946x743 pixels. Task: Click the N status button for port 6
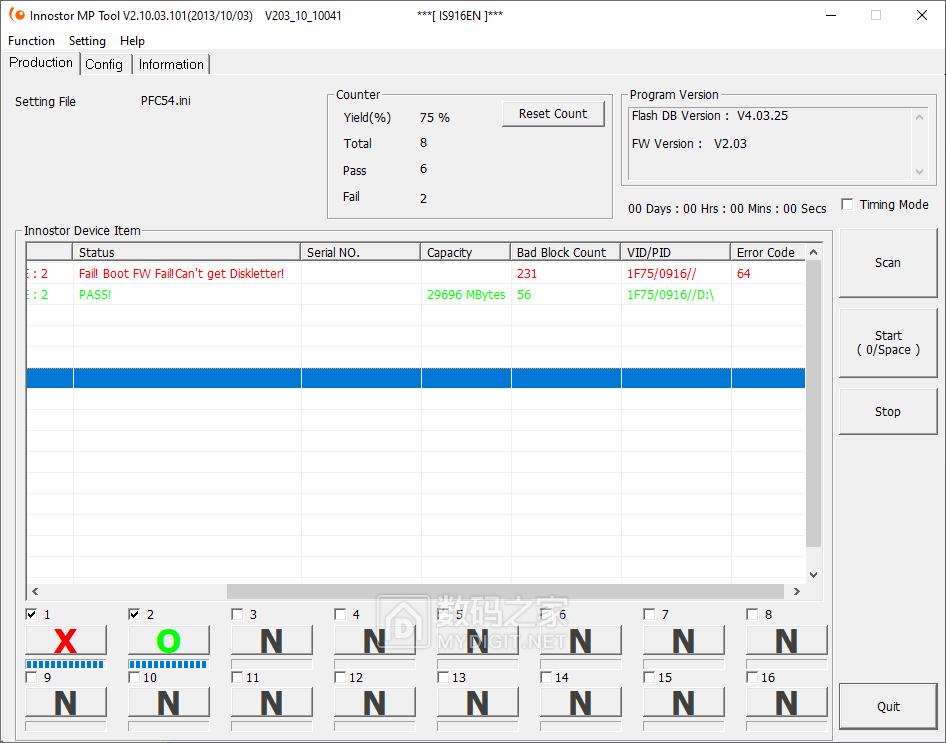click(580, 640)
